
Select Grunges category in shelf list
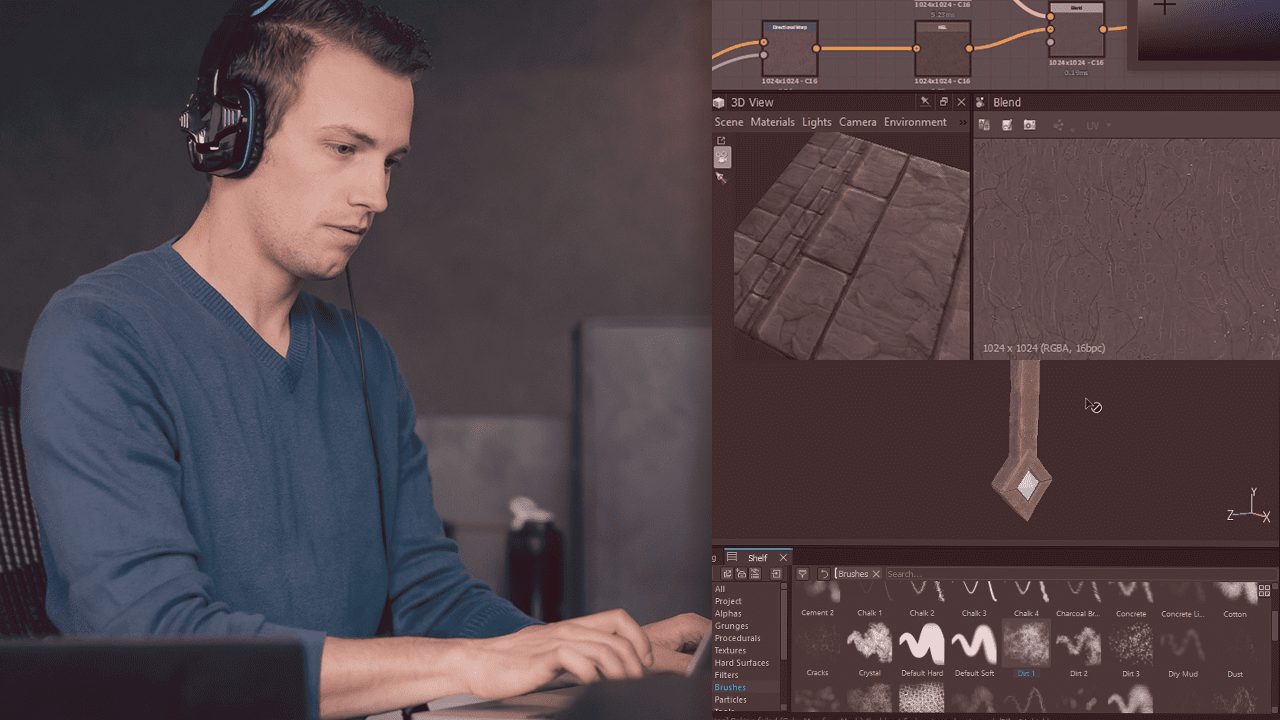coord(731,626)
